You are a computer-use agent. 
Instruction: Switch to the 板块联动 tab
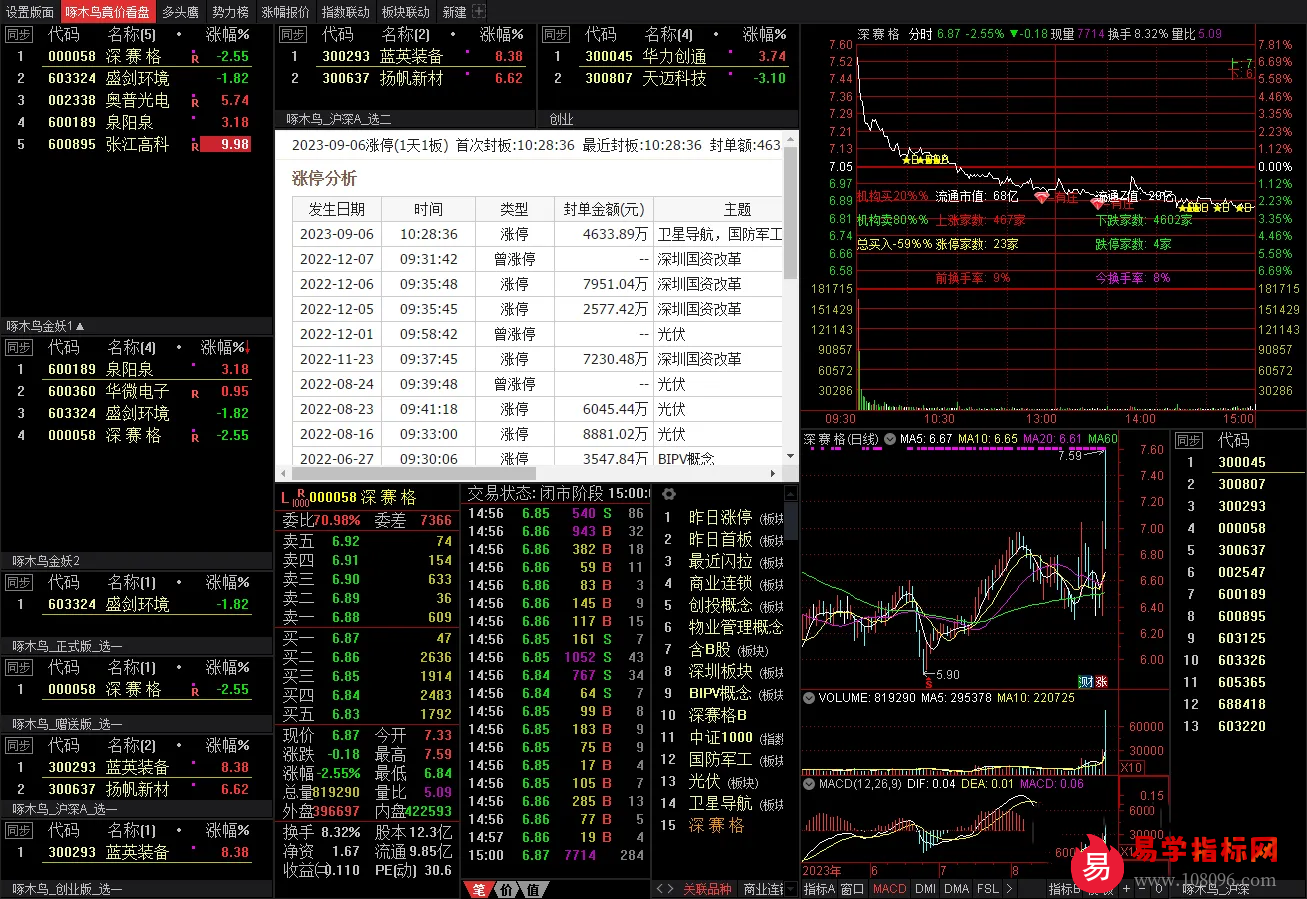point(405,12)
